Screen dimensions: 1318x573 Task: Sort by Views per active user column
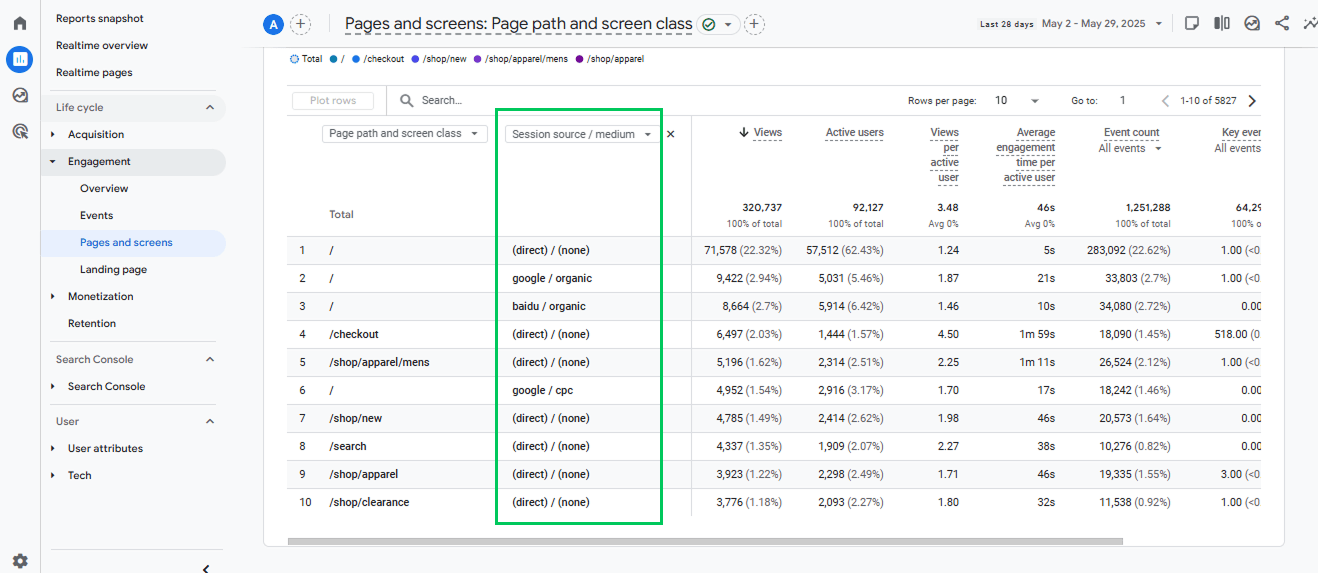click(944, 155)
